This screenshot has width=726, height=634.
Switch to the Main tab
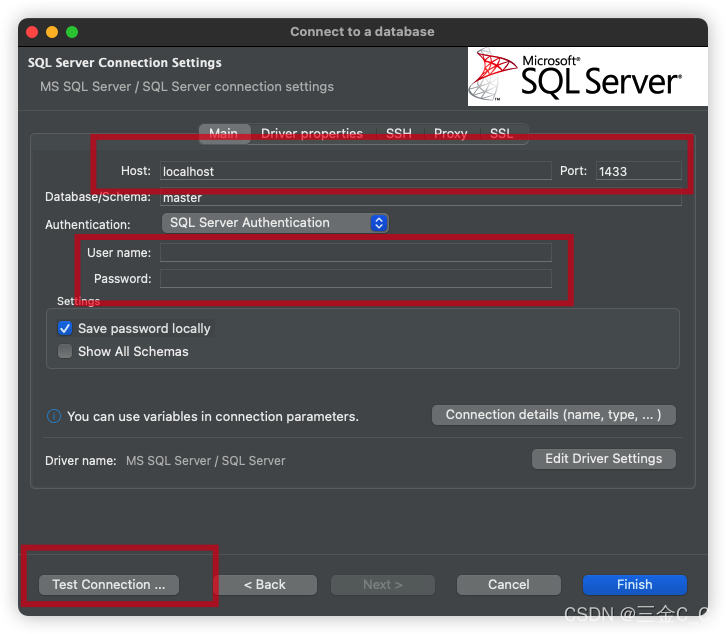click(x=224, y=133)
